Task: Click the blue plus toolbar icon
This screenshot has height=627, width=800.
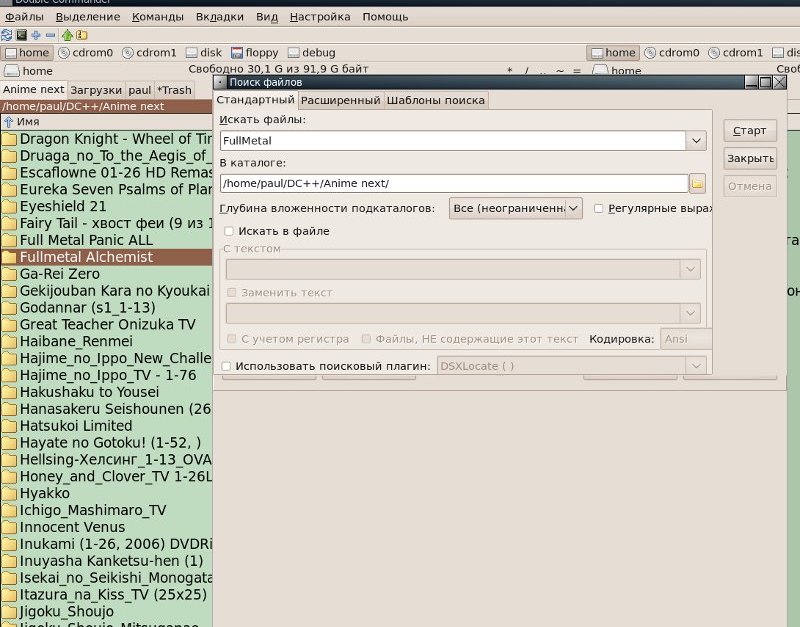Action: tap(36, 35)
